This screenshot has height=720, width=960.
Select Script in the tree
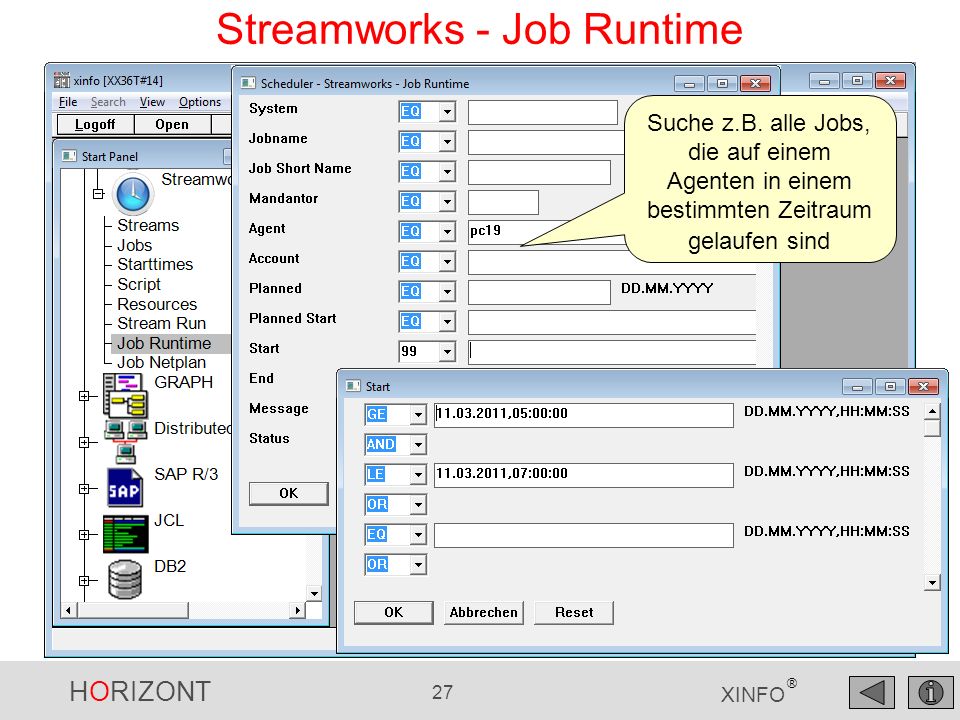coord(139,285)
